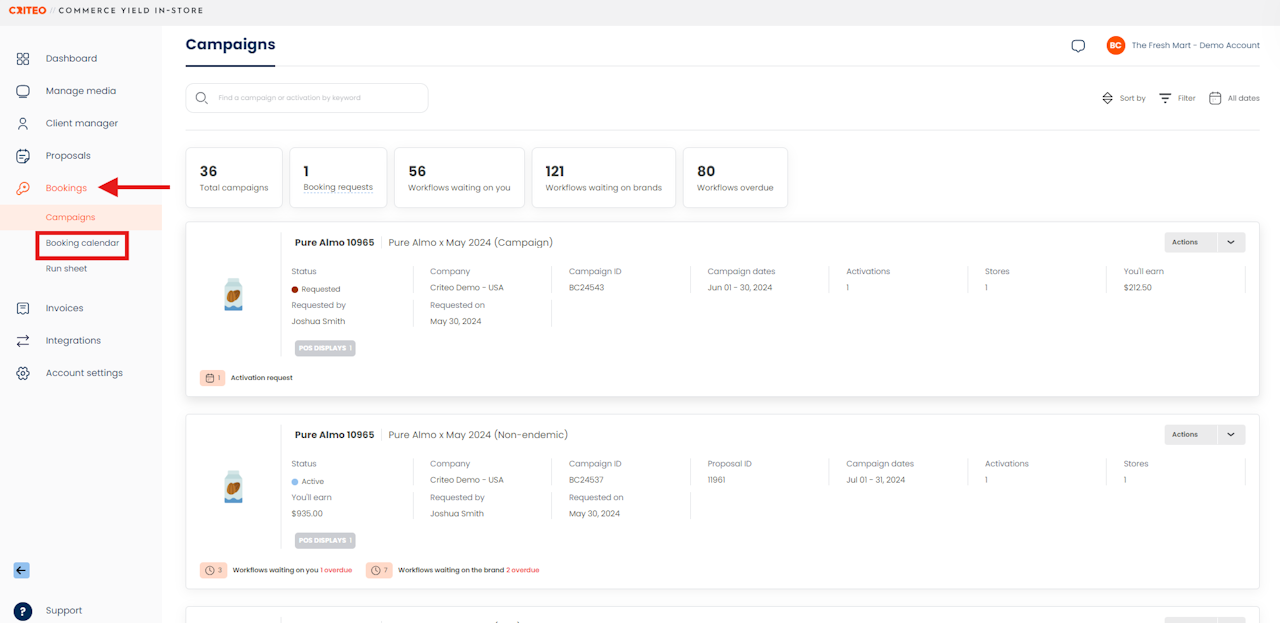Image resolution: width=1280 pixels, height=623 pixels.
Task: Click the Account settings gear icon
Action: 23,373
